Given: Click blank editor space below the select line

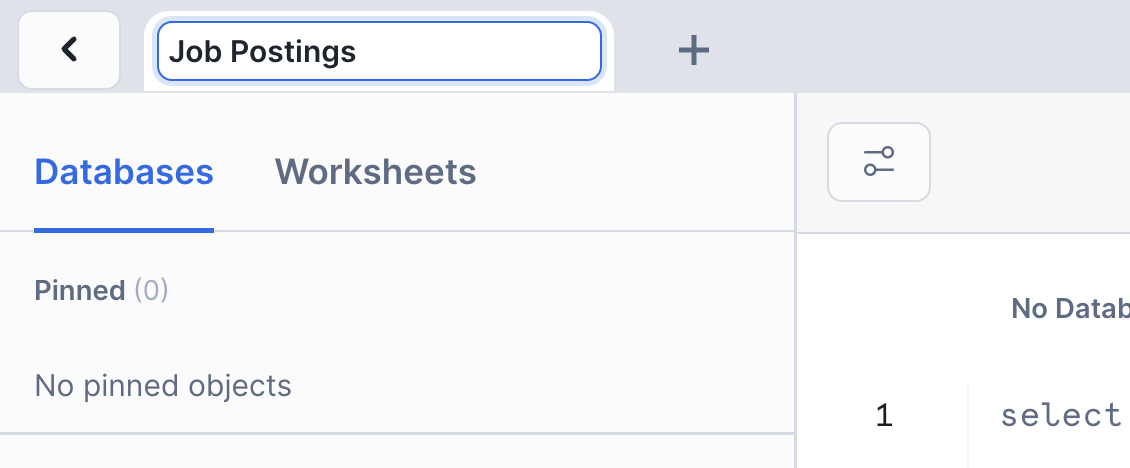Looking at the screenshot, I should tap(1050, 452).
